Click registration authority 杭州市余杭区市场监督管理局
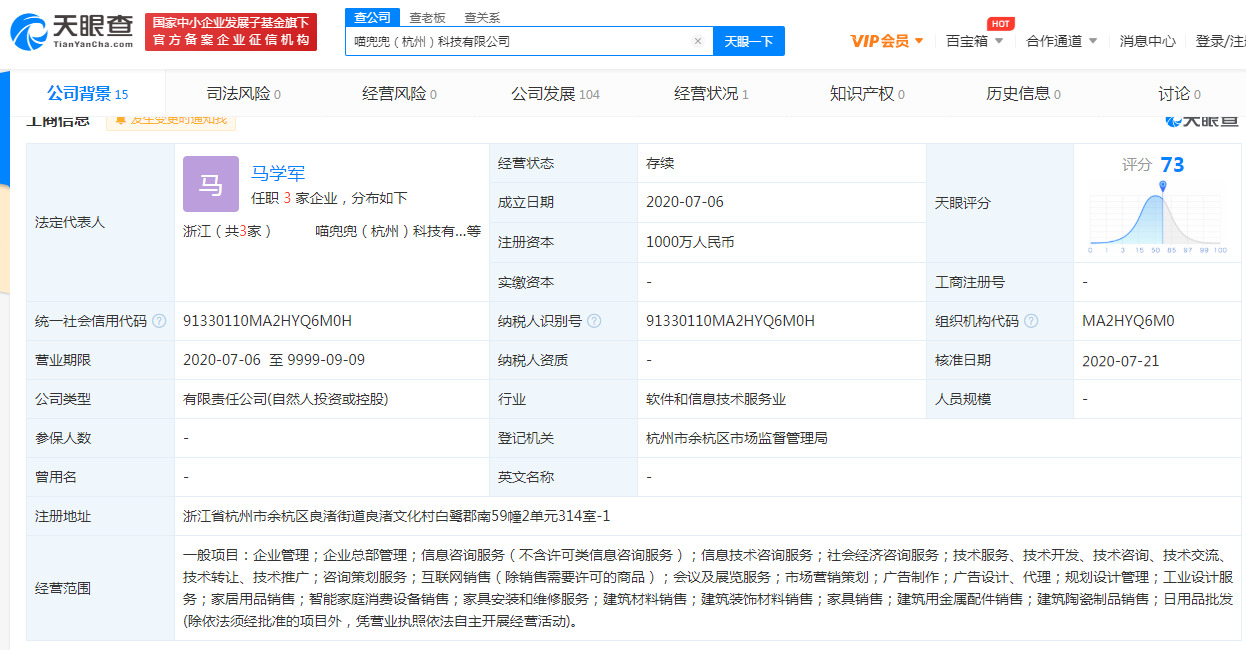 737,438
